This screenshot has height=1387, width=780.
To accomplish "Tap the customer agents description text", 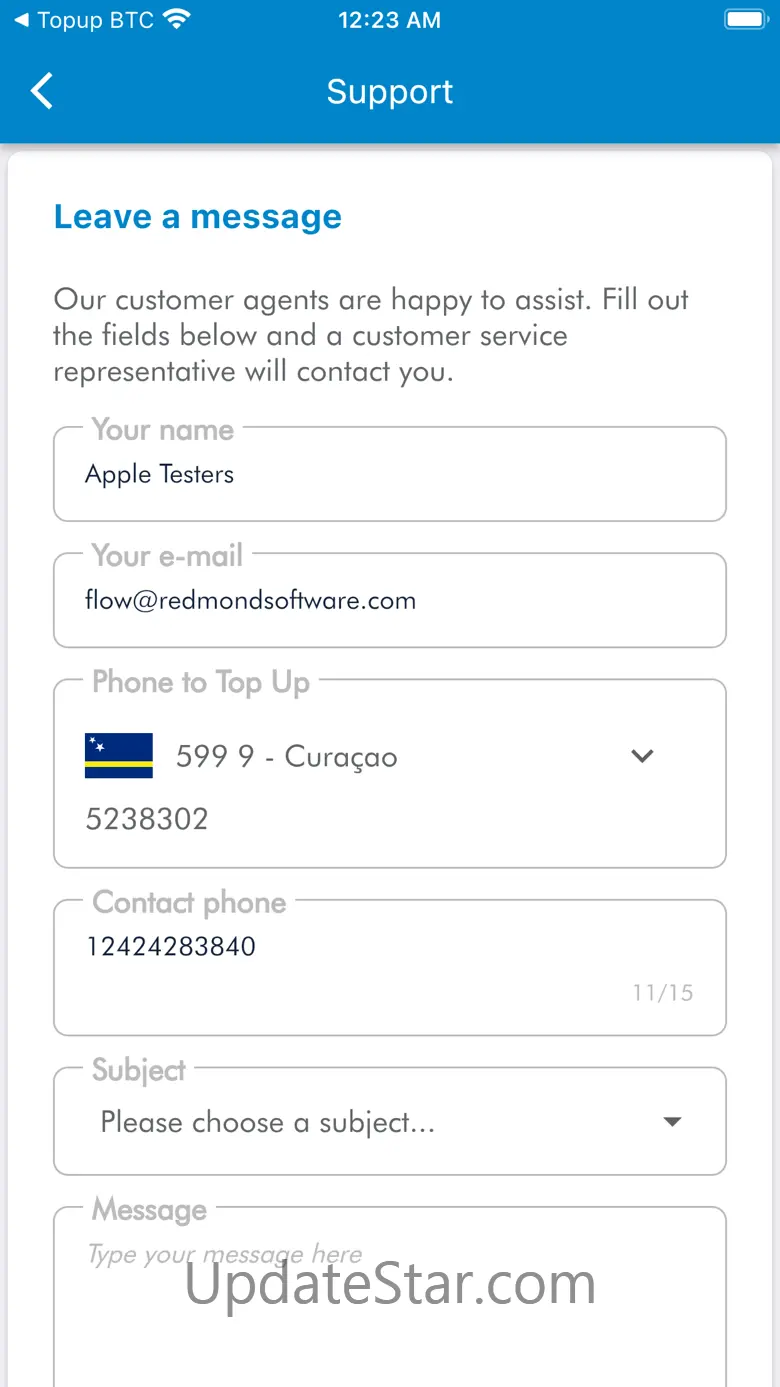I will [371, 335].
